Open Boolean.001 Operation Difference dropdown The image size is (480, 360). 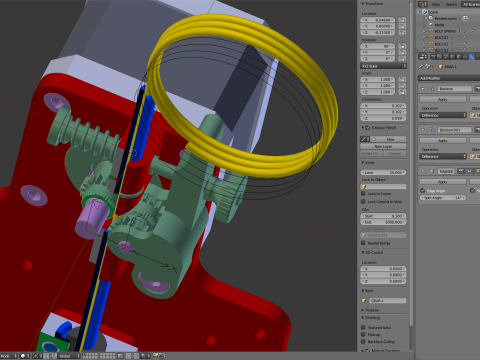[443, 156]
